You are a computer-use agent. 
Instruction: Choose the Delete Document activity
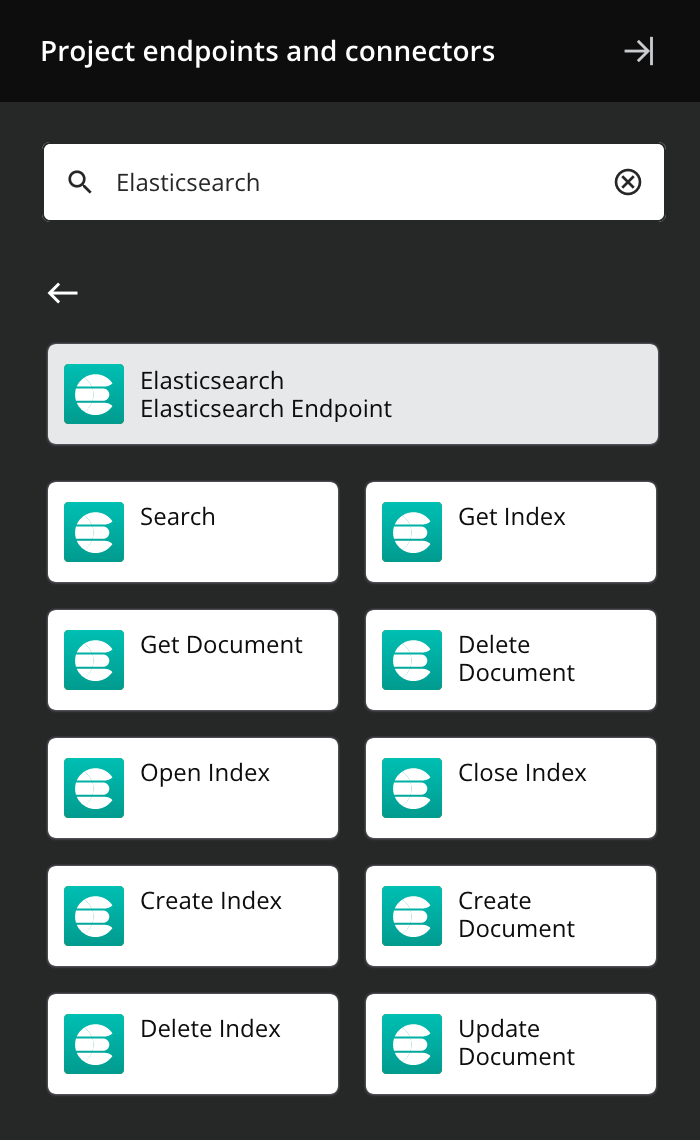click(x=511, y=660)
